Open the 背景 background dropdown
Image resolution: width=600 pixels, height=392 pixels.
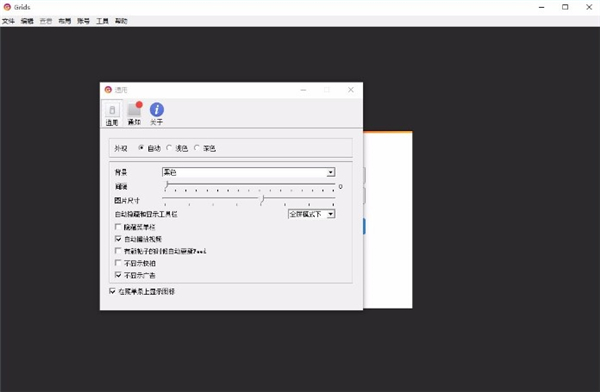point(248,172)
